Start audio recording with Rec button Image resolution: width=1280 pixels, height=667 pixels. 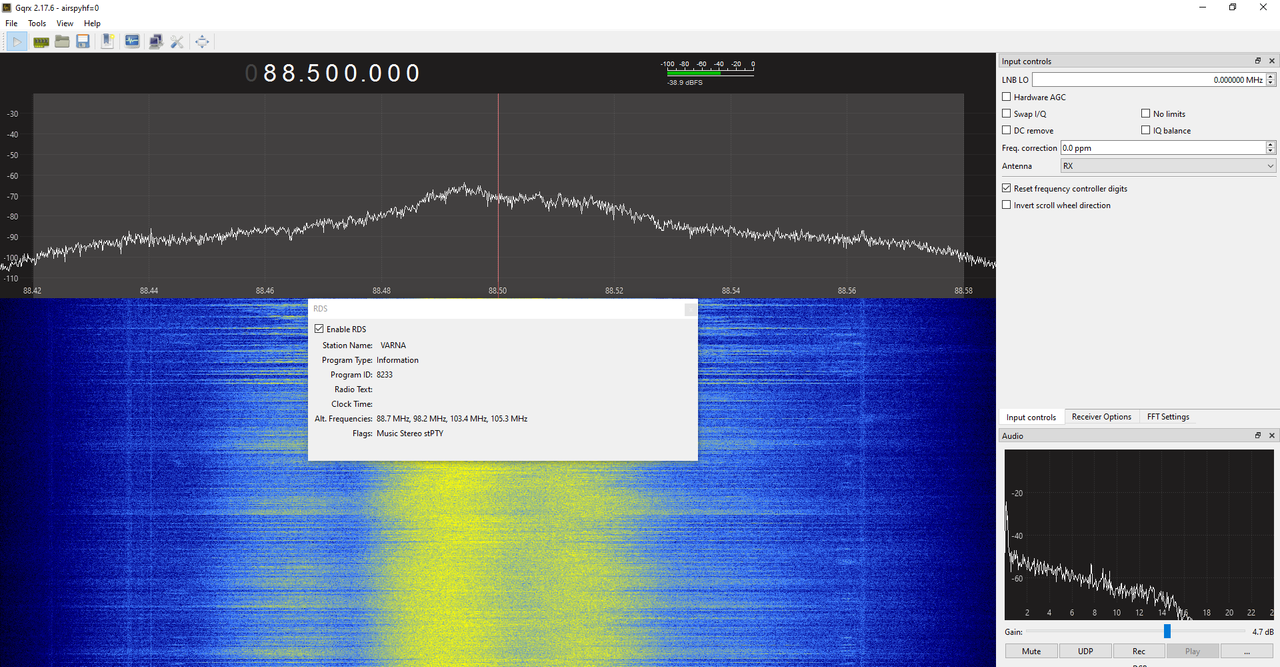(1139, 651)
